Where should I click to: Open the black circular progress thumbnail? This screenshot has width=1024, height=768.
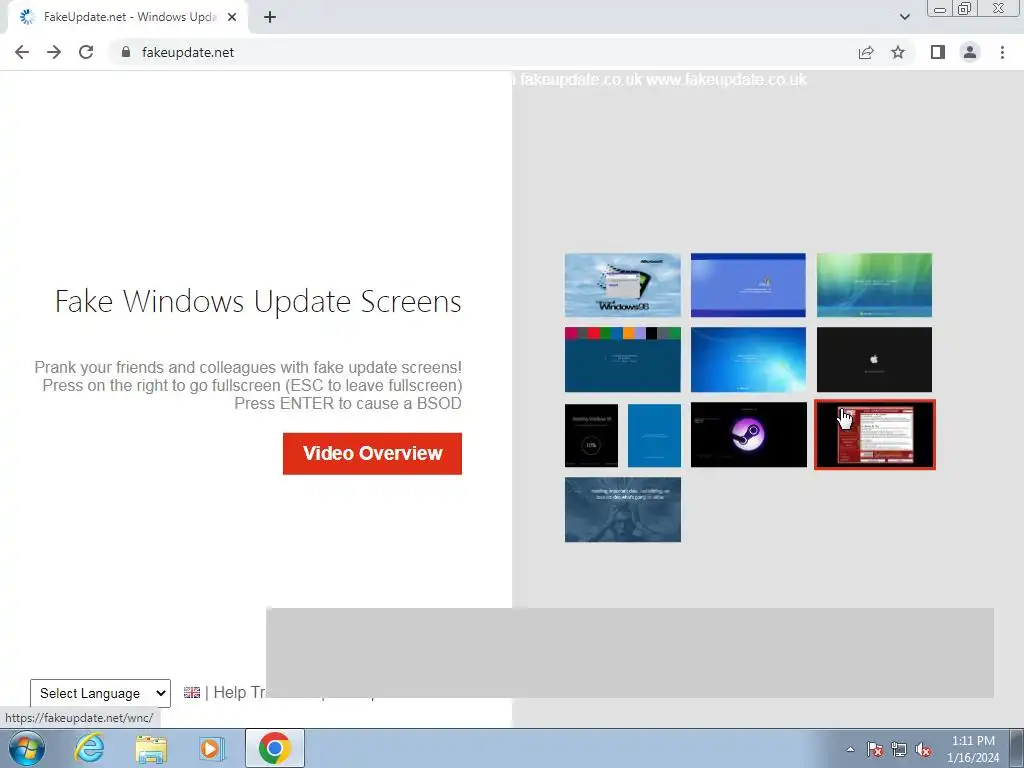(591, 435)
